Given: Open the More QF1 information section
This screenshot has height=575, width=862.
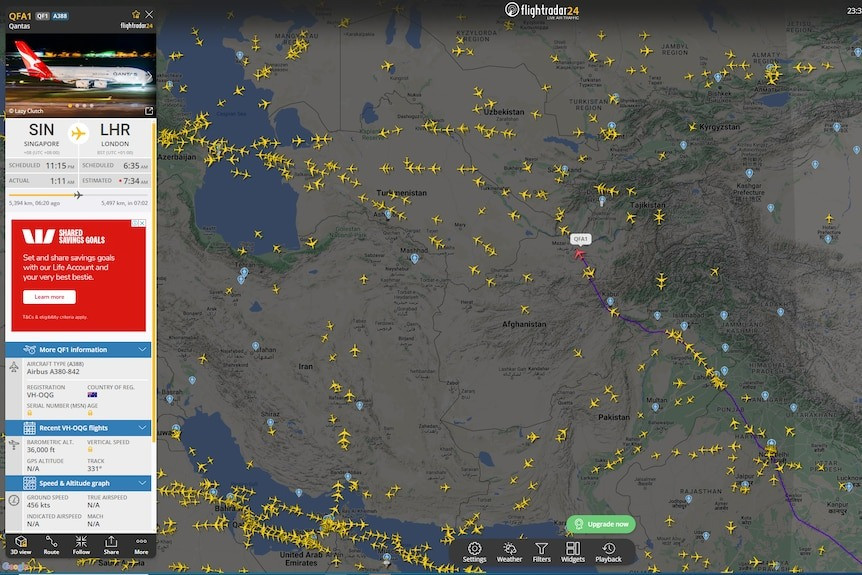Looking at the screenshot, I should (x=78, y=350).
